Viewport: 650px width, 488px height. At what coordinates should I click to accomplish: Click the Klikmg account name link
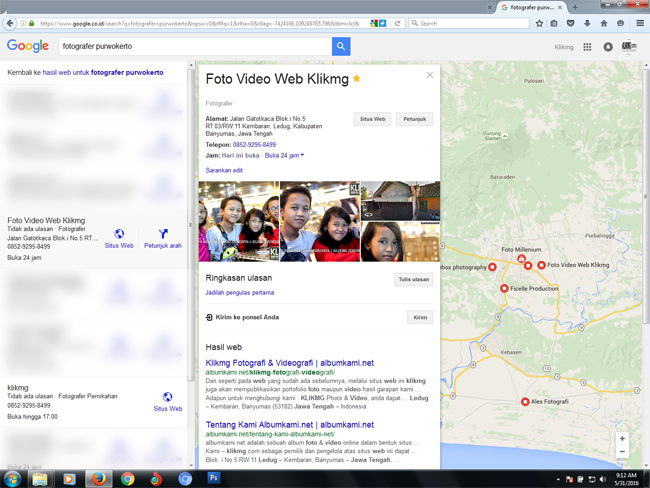pyautogui.click(x=564, y=47)
